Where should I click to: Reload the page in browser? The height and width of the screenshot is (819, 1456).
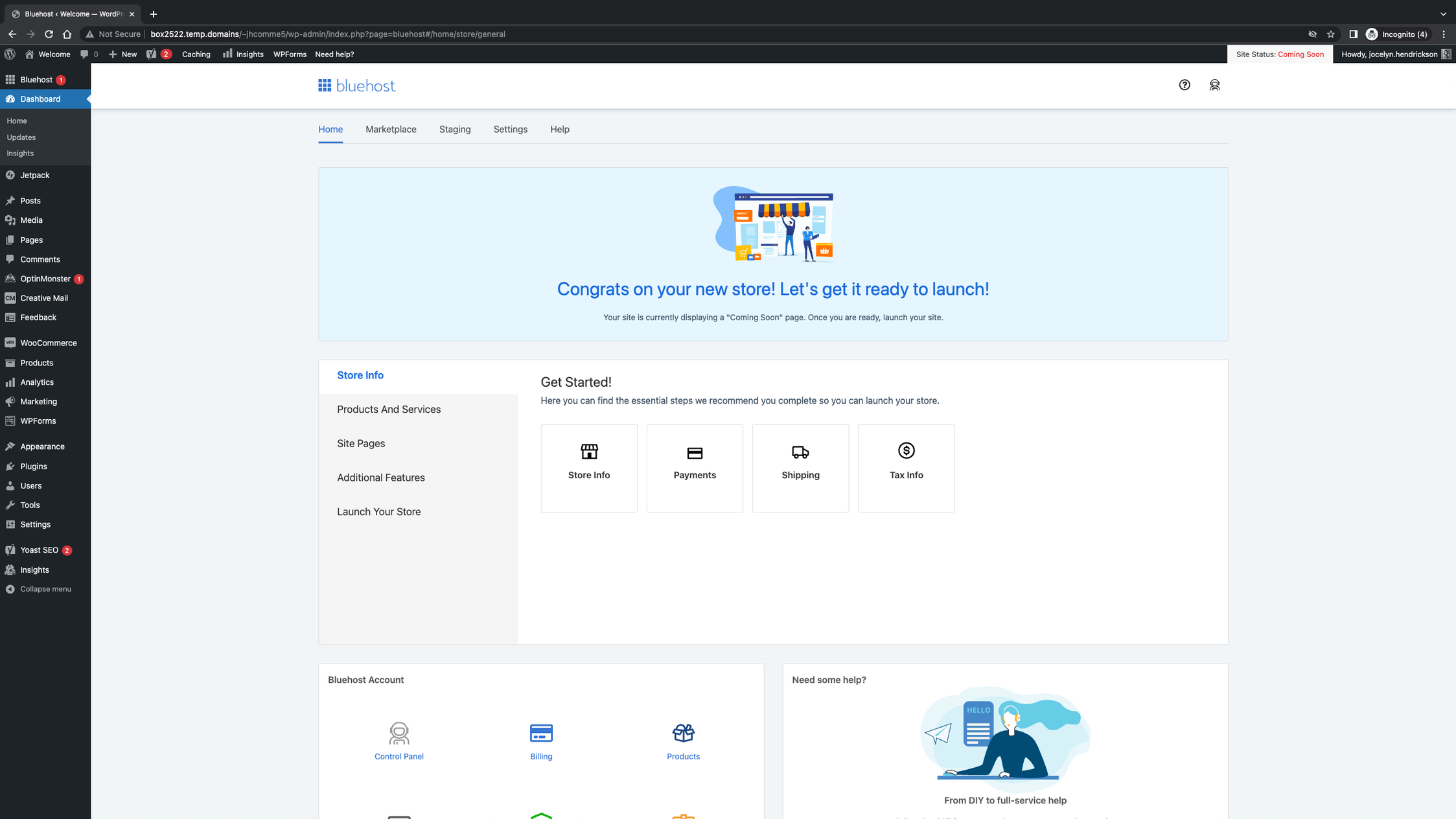tap(49, 34)
